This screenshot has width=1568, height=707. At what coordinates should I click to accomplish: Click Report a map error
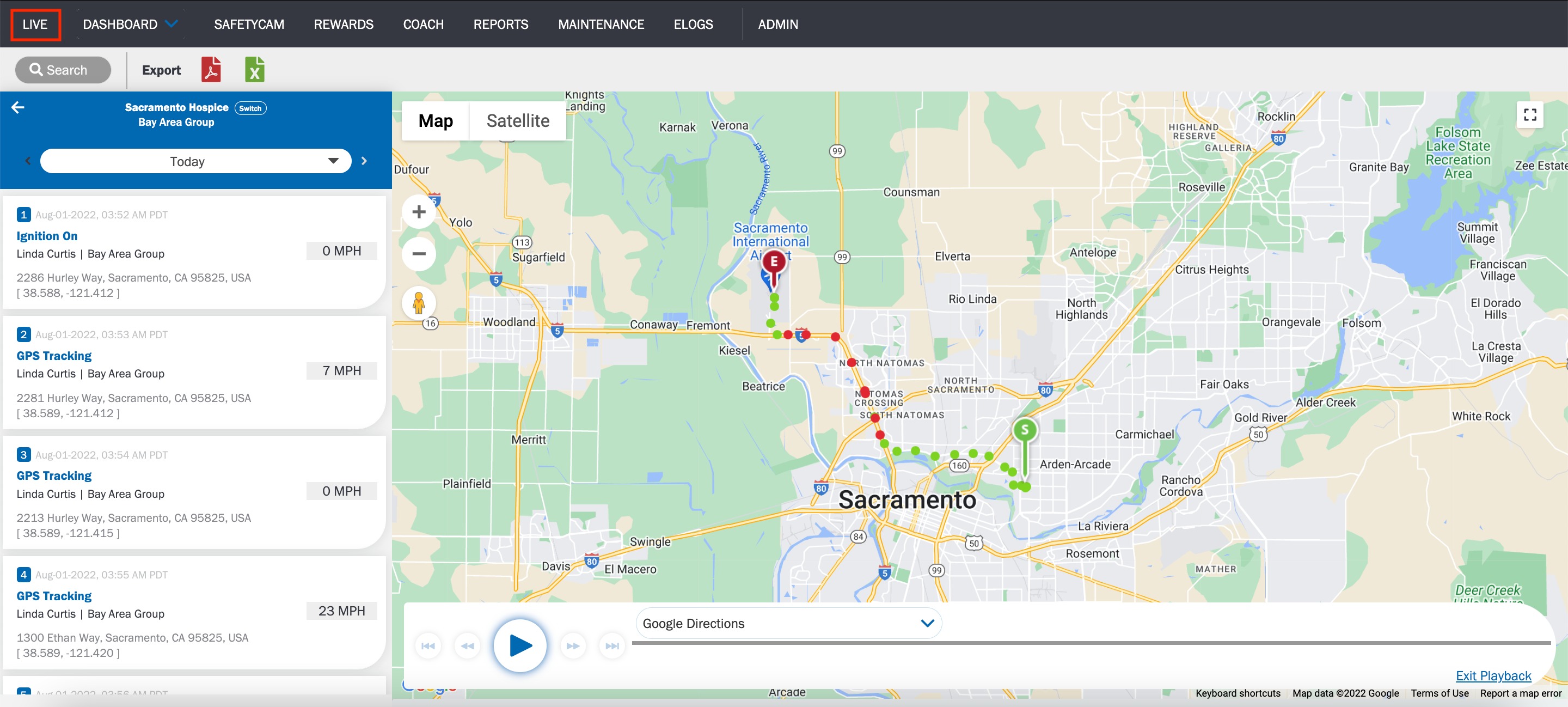tap(1521, 693)
